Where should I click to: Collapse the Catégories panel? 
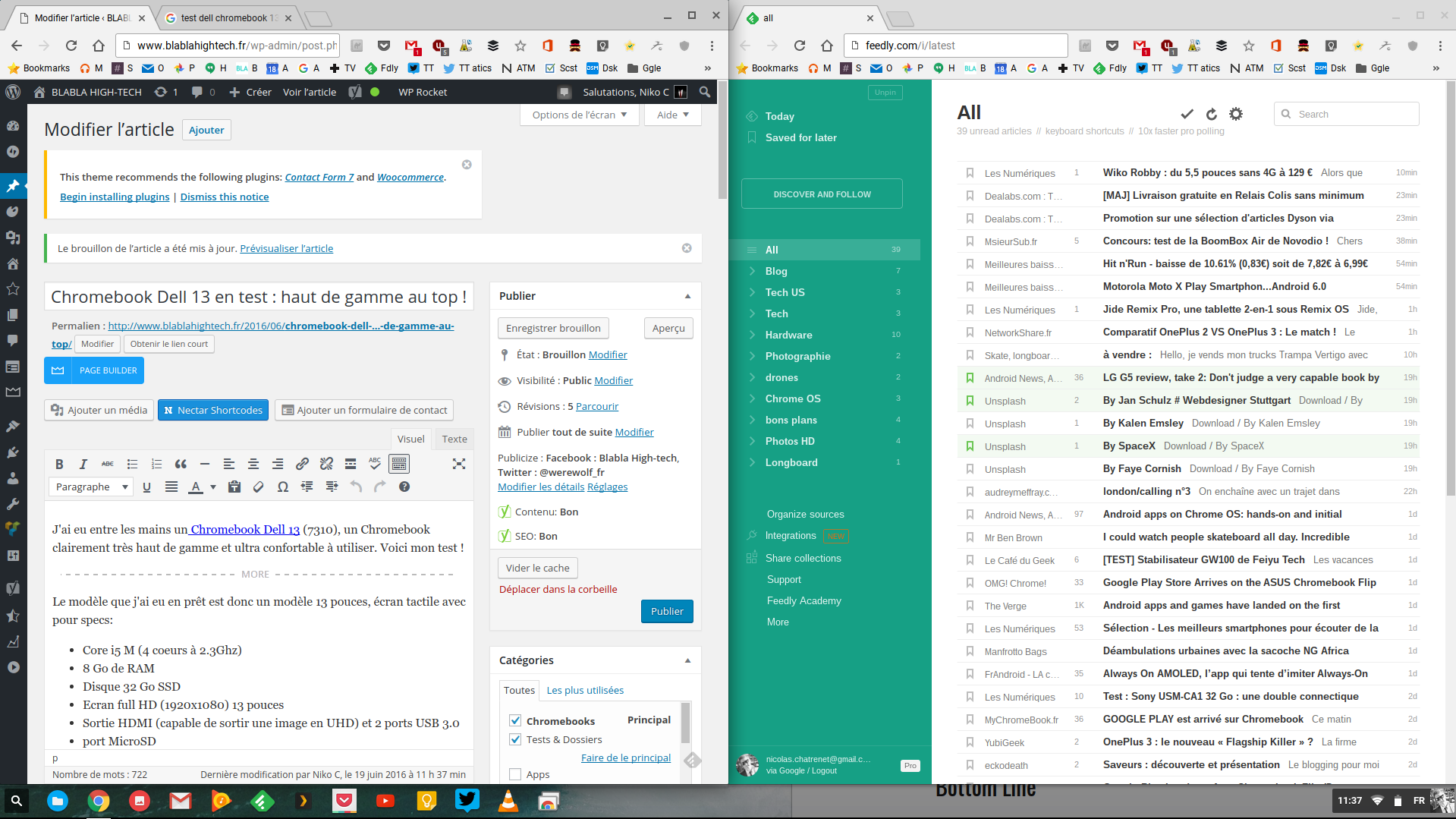687,660
